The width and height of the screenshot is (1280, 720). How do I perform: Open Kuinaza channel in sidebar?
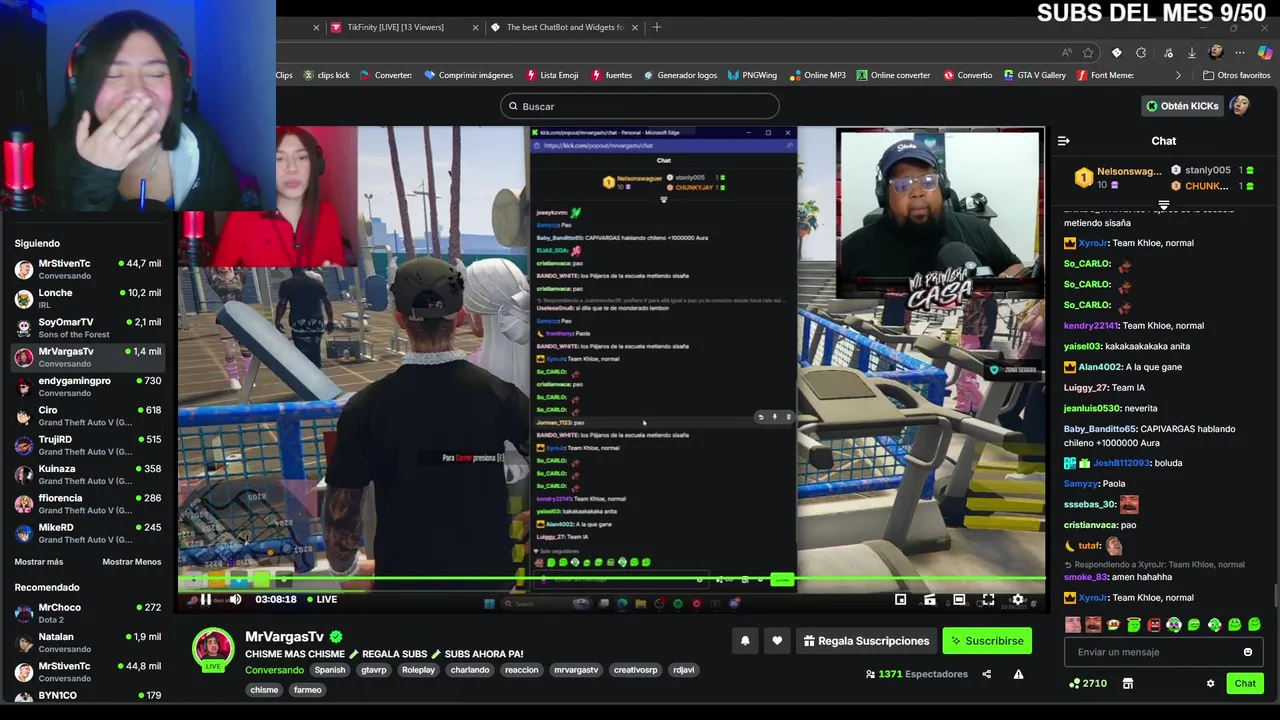coord(87,474)
